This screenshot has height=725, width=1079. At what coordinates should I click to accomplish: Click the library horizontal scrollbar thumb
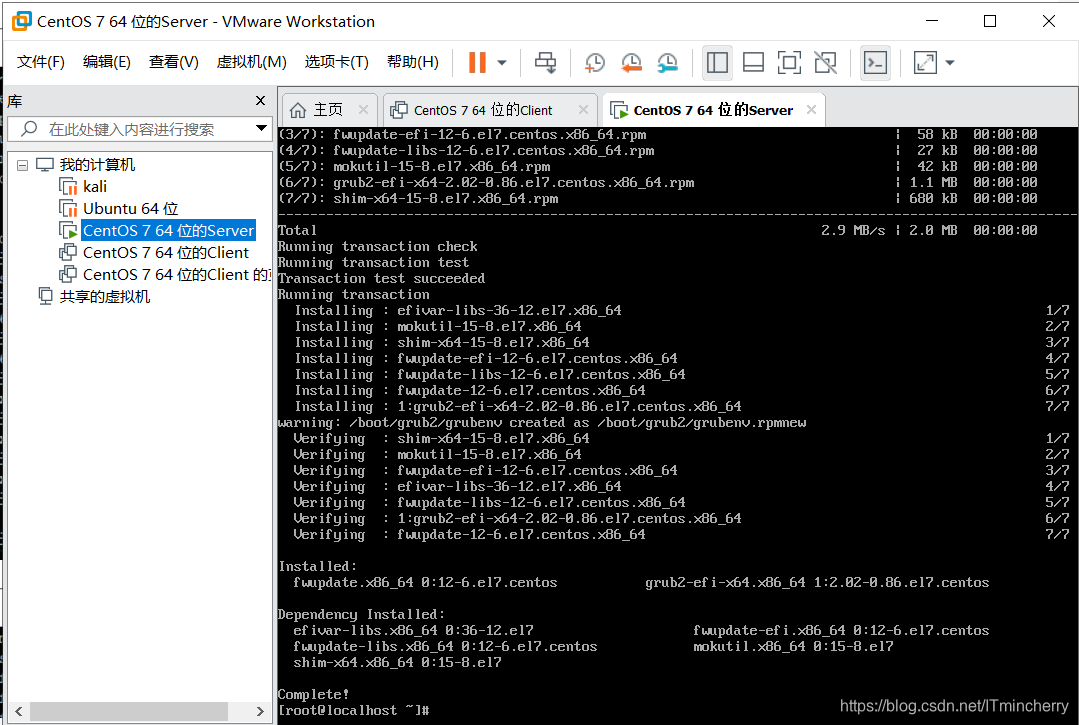point(129,711)
